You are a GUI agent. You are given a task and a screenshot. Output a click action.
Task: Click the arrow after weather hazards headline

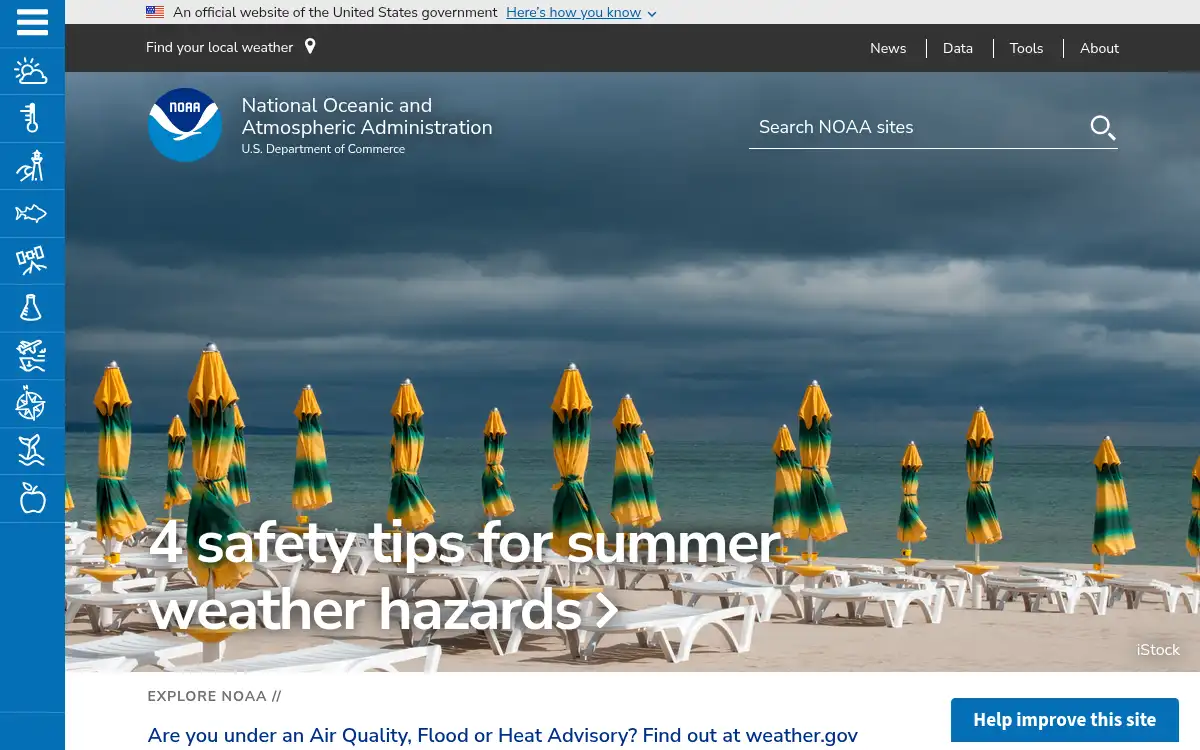pyautogui.click(x=606, y=611)
